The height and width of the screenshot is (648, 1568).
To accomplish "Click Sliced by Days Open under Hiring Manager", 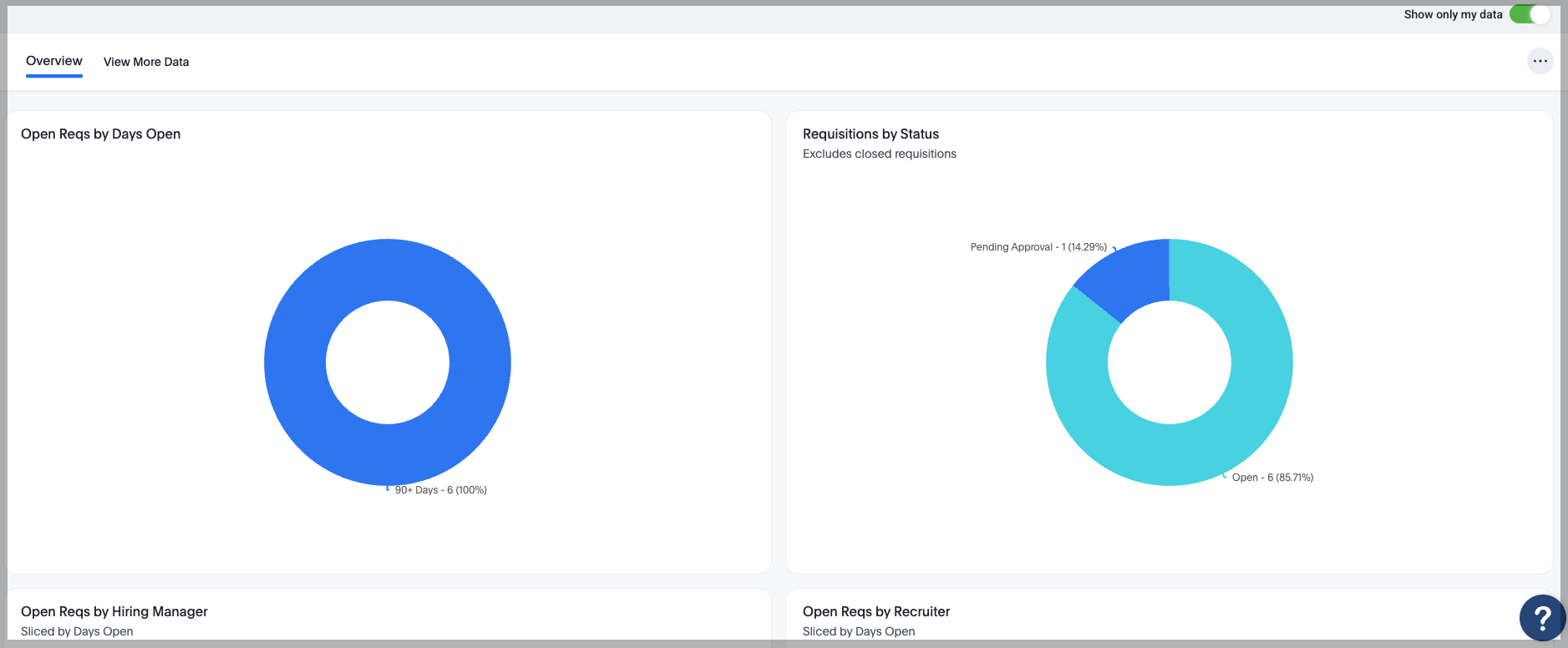I will click(x=77, y=631).
